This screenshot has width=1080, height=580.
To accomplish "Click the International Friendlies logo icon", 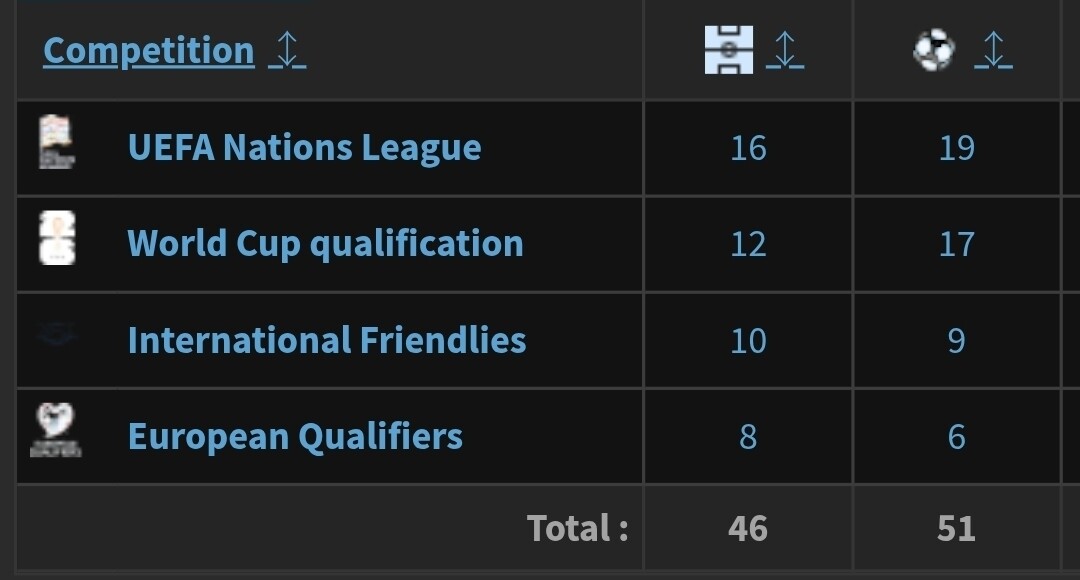I will [56, 335].
